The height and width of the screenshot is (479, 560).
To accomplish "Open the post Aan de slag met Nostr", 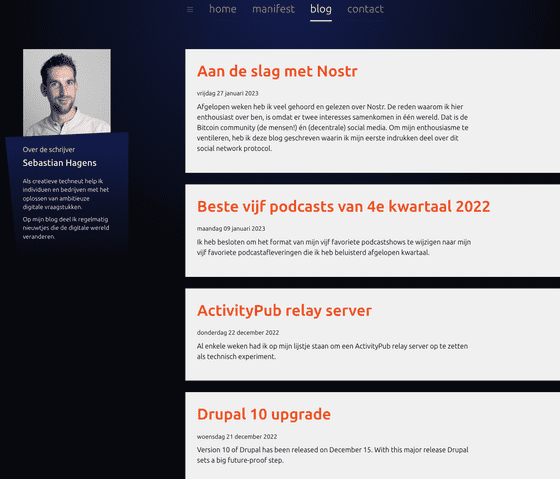I will (x=277, y=71).
